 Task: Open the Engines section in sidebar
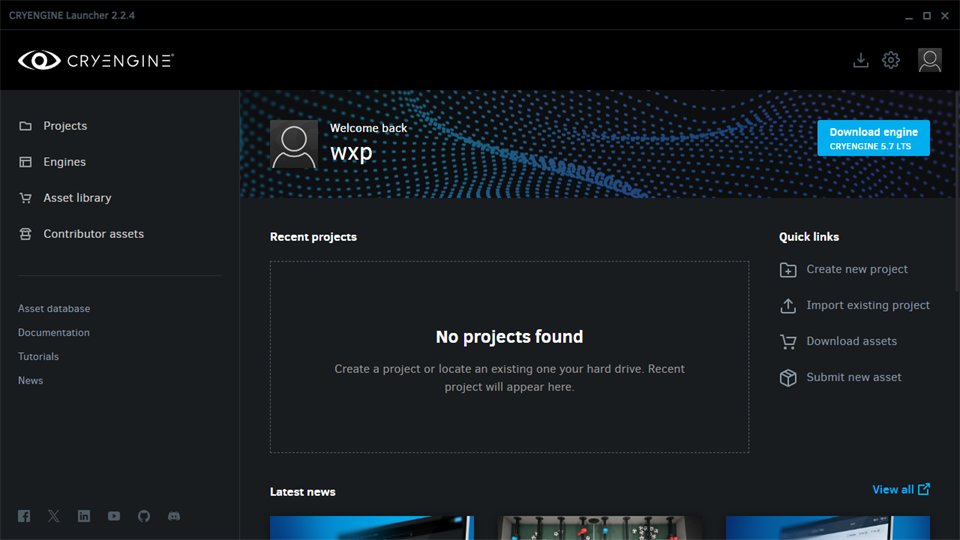tap(53, 162)
